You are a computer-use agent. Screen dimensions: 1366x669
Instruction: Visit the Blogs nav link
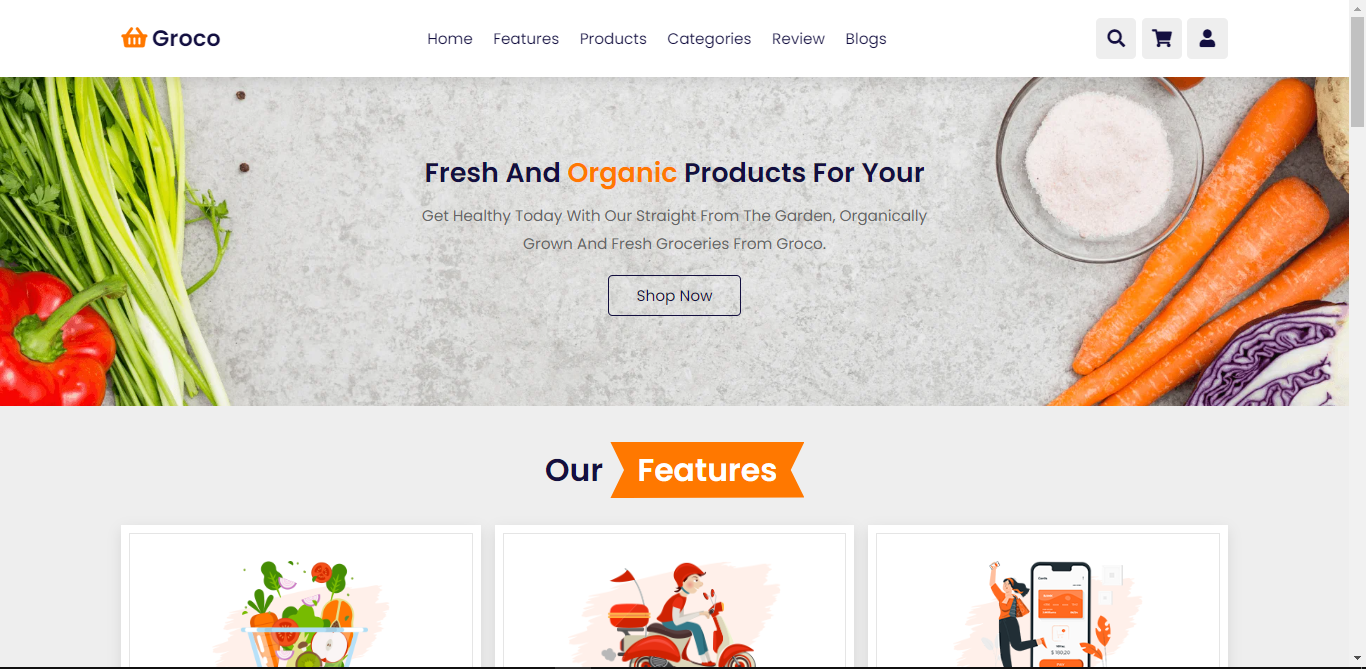pyautogui.click(x=866, y=39)
